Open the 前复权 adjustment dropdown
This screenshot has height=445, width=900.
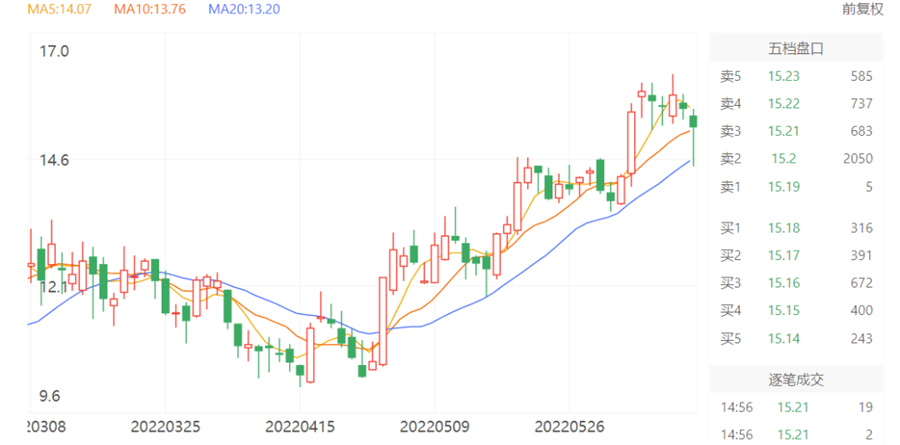pos(864,9)
